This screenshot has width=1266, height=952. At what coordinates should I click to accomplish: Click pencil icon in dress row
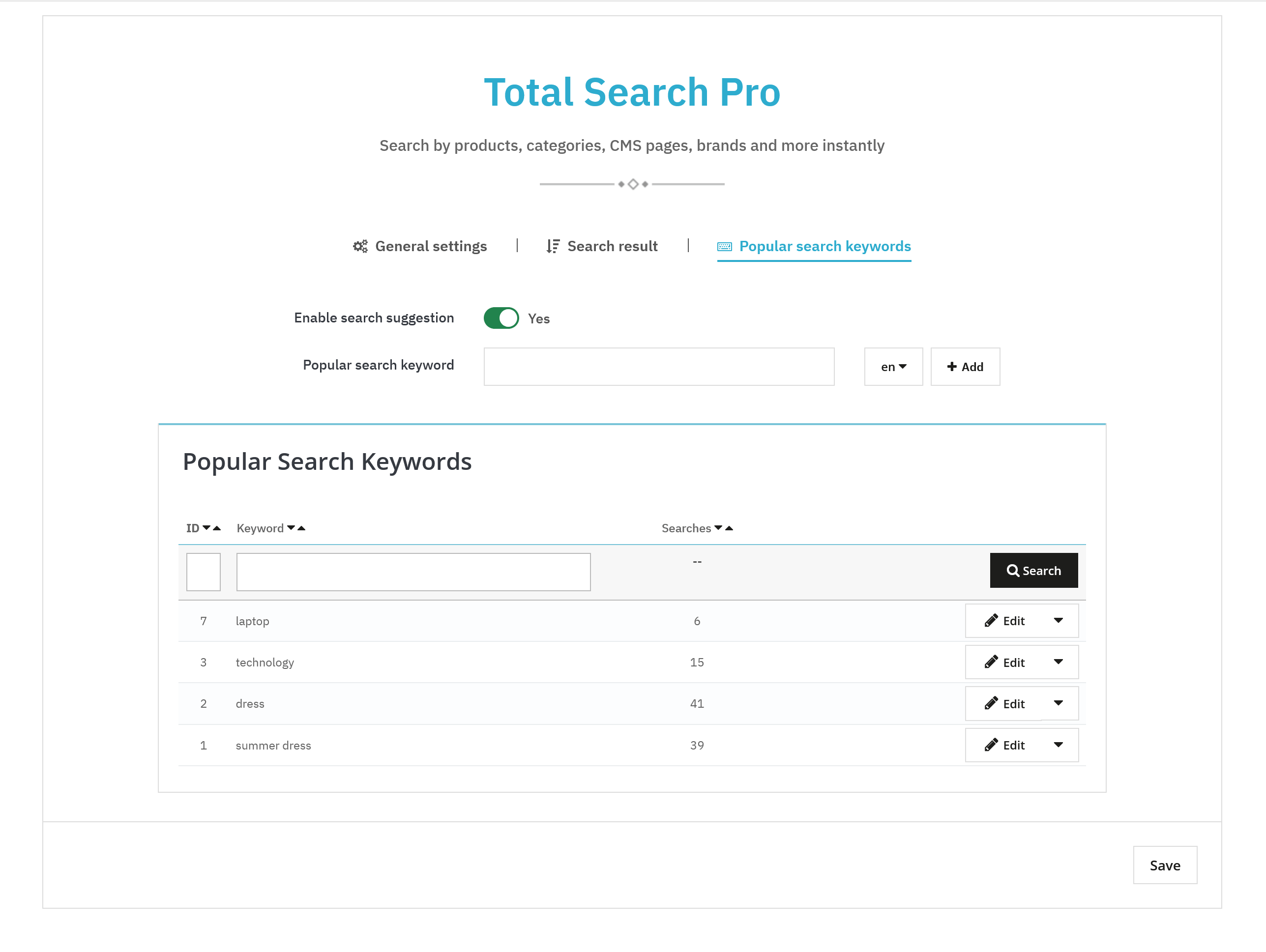pos(991,703)
